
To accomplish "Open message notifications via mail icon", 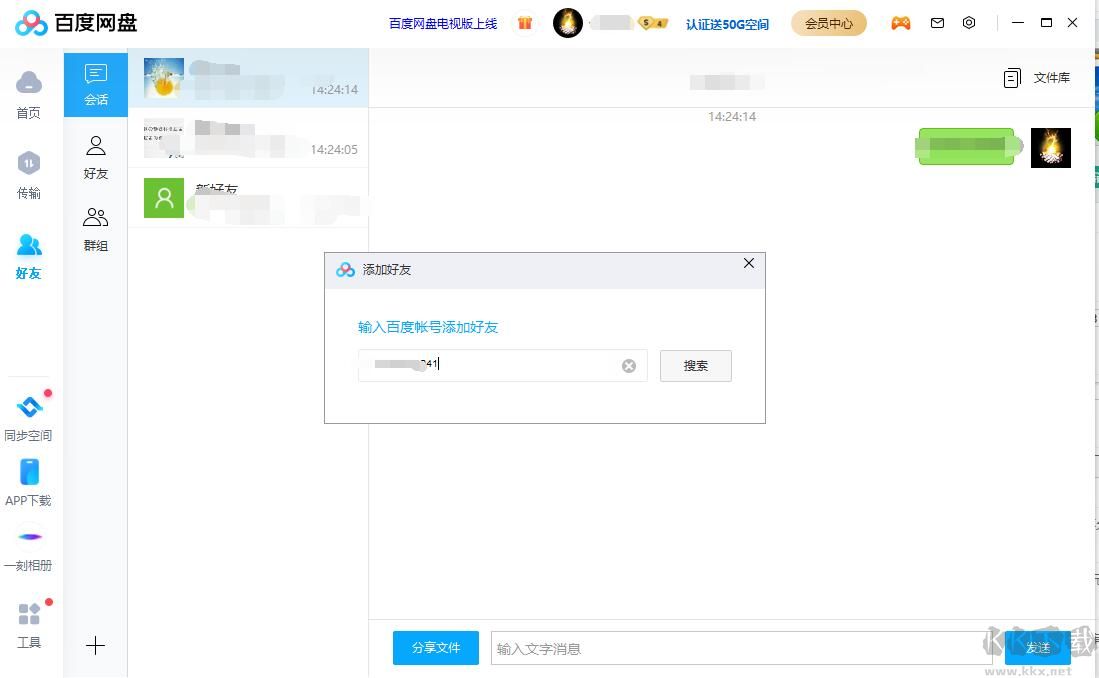I will click(x=937, y=22).
